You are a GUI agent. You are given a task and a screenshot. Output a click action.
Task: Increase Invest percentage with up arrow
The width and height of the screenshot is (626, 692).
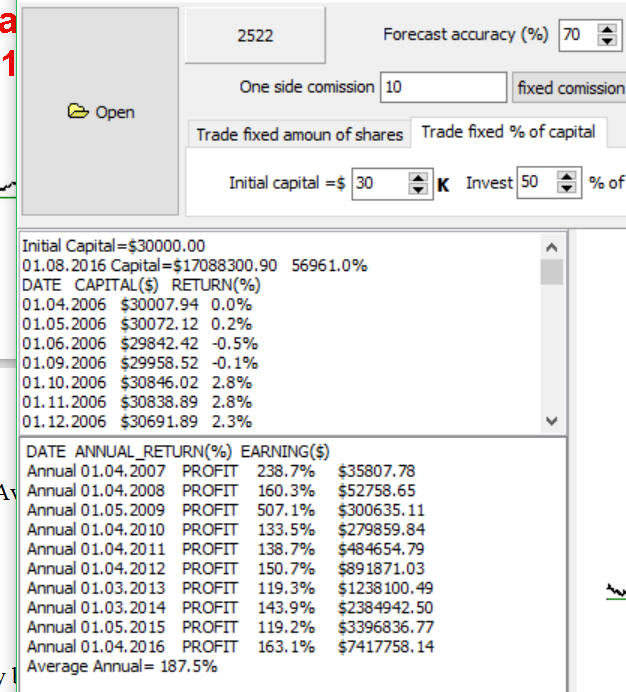(x=567, y=177)
